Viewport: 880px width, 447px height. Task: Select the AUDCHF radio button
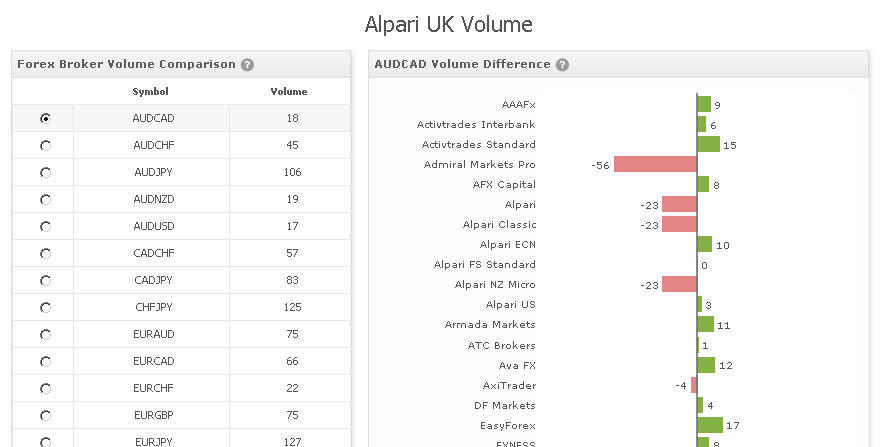coord(45,145)
